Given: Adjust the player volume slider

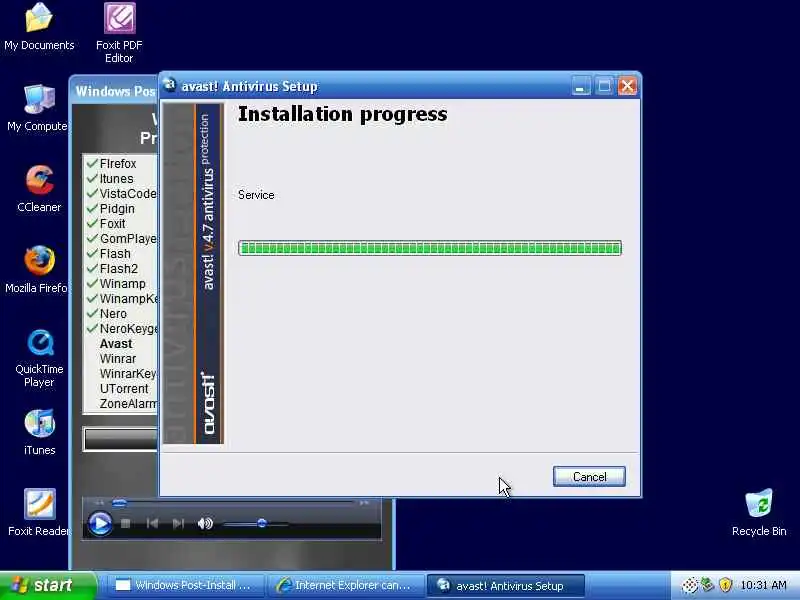Looking at the screenshot, I should point(257,523).
